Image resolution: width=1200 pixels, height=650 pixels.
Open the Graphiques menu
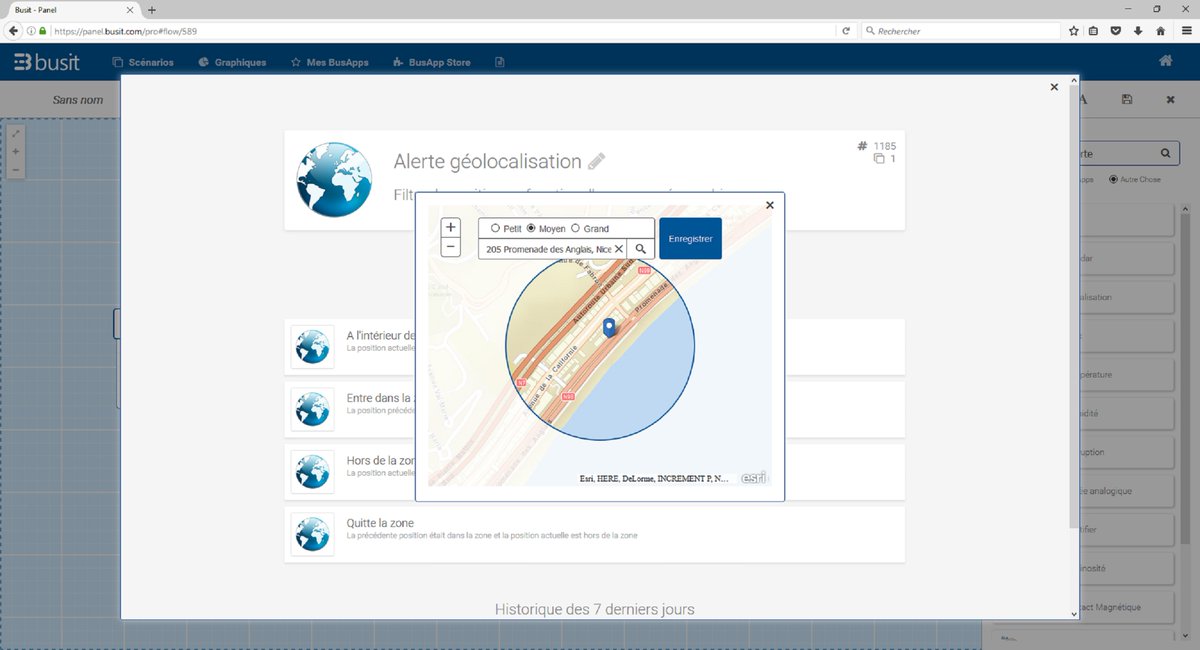[x=232, y=62]
